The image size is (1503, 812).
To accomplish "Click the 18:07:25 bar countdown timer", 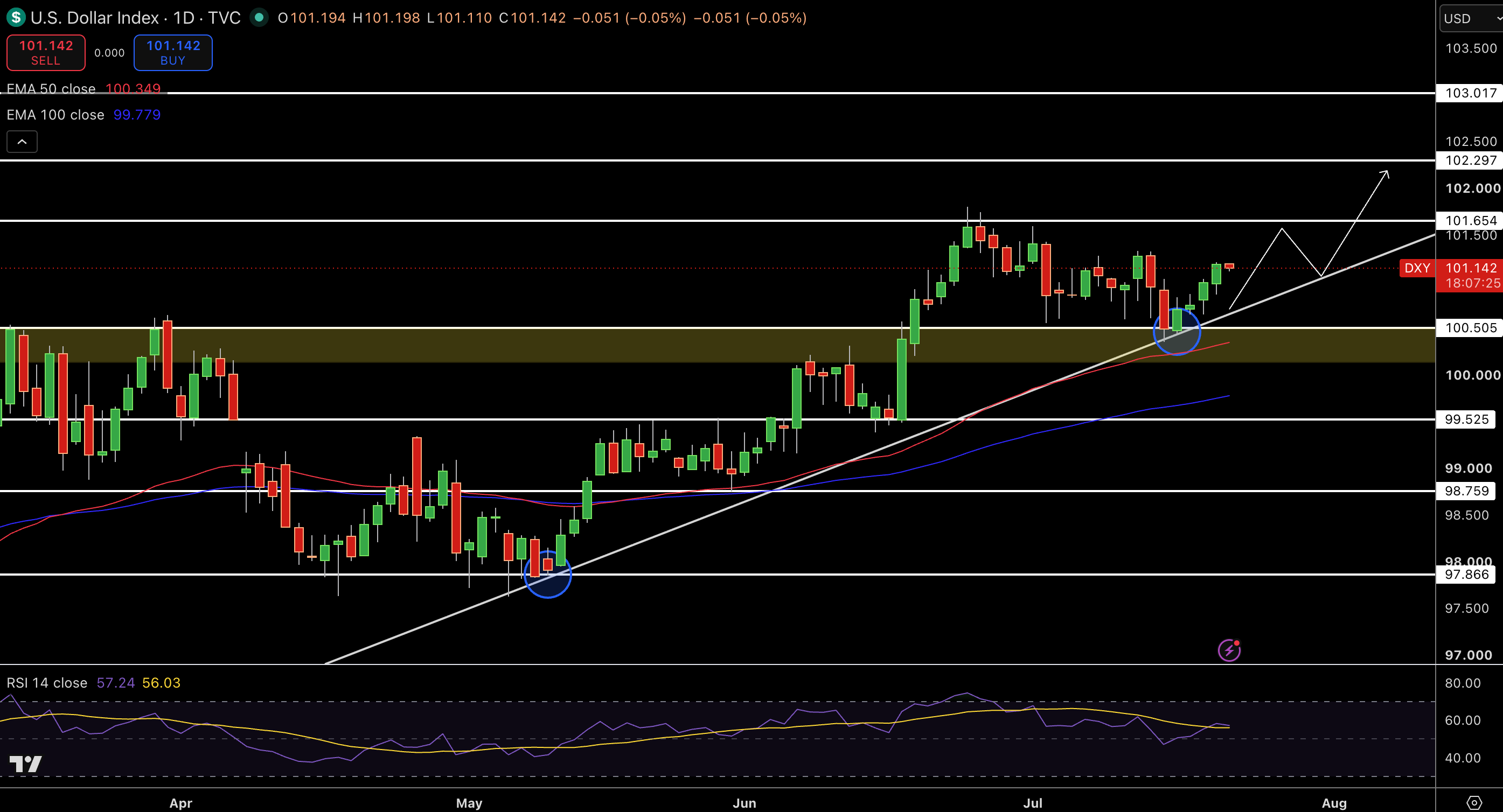I will 1473,283.
